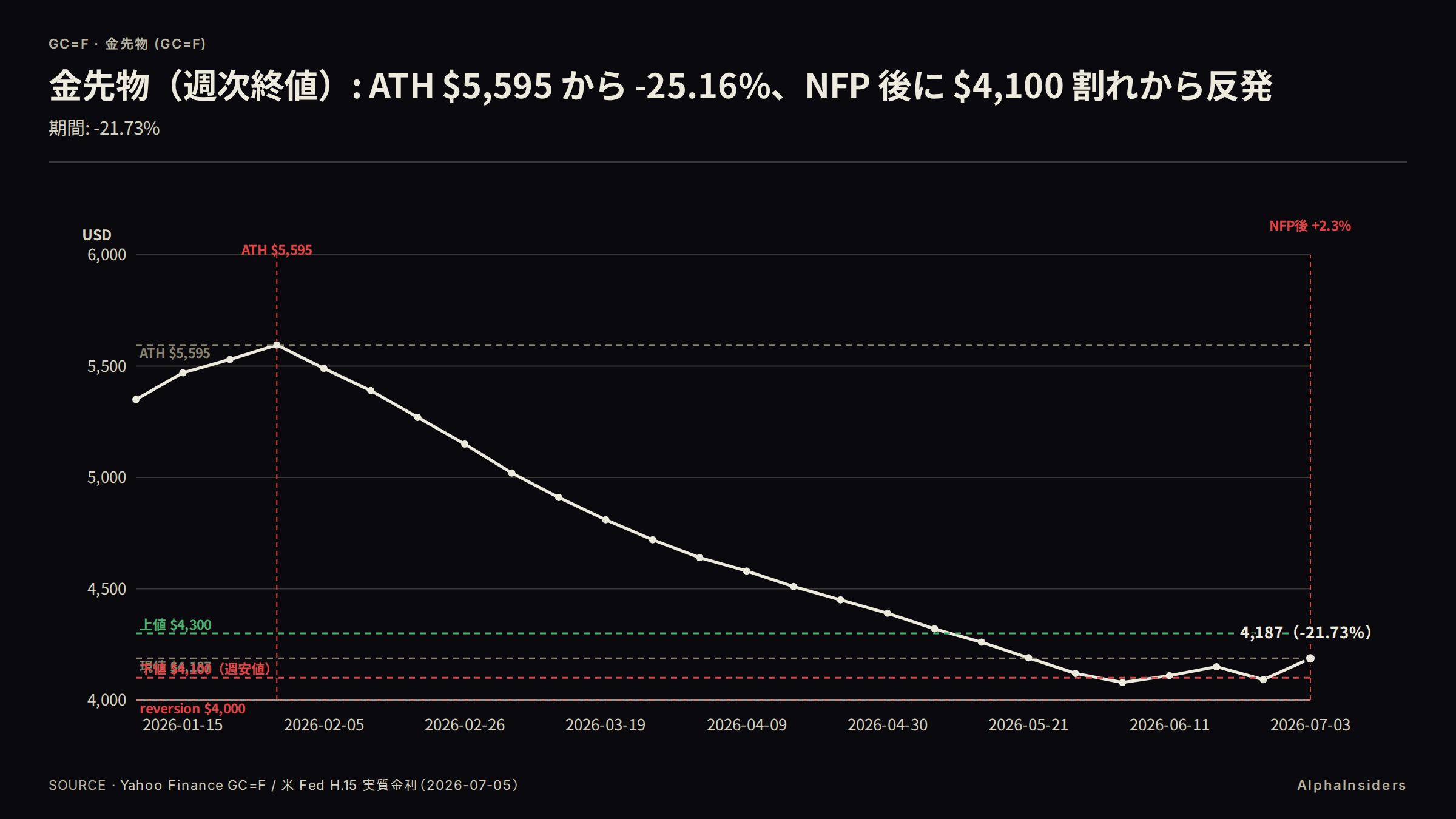Click the gray 'ATH $5,595' horizontal line label
Image resolution: width=1456 pixels, height=819 pixels.
click(x=175, y=353)
